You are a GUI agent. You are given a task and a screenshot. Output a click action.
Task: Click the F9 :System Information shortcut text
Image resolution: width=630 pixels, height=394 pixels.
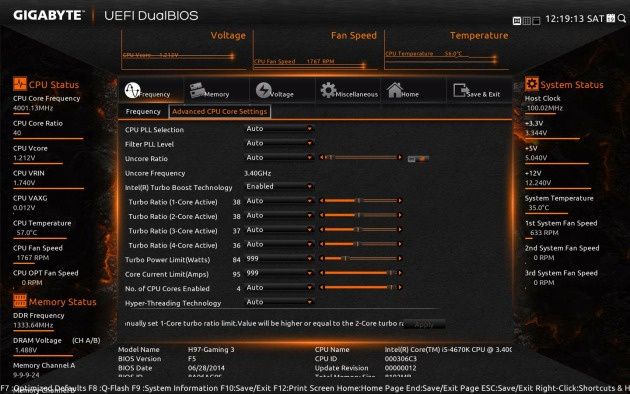coord(175,388)
